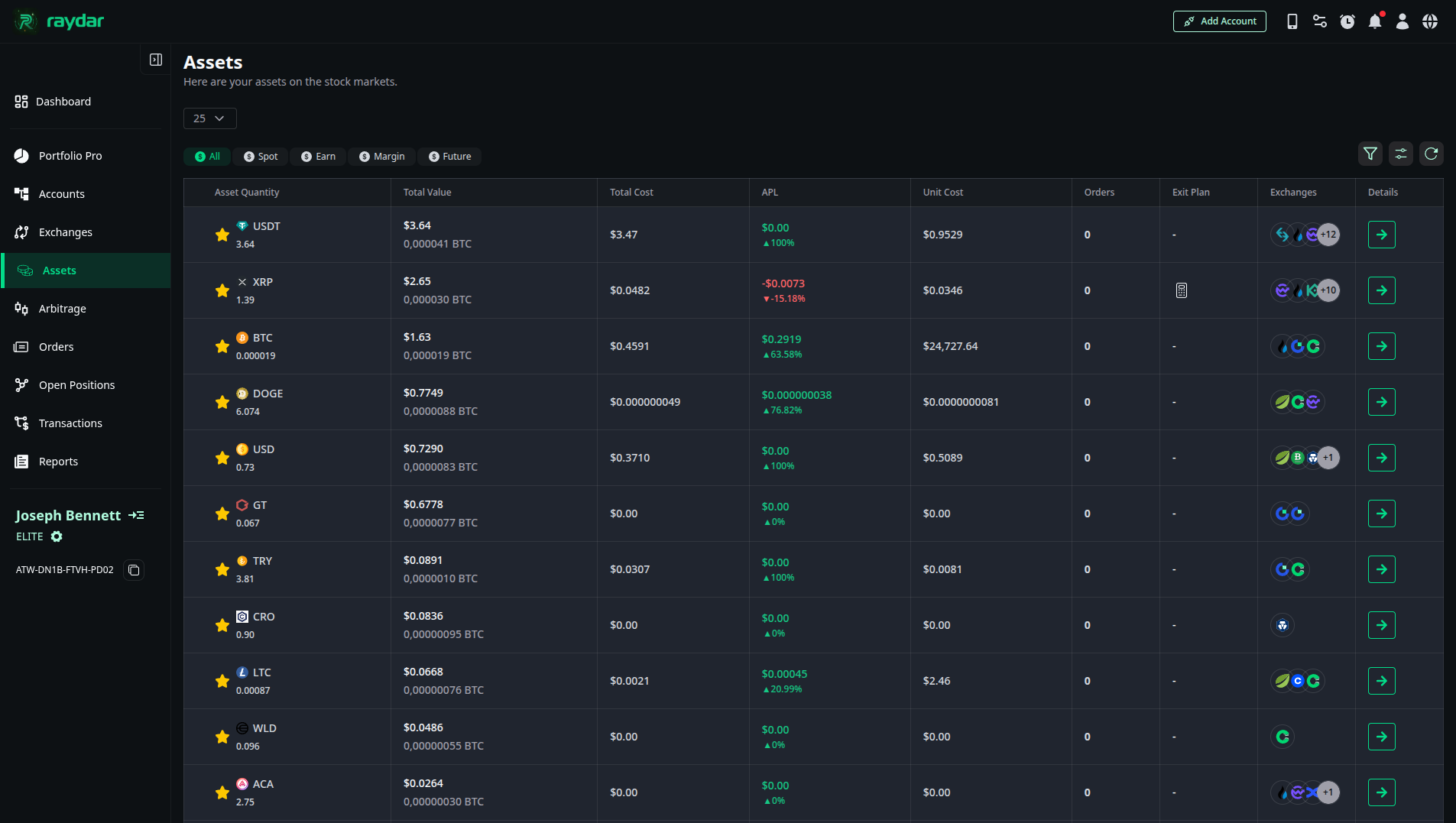Open the Transactions page from sidebar
This screenshot has width=1456, height=823.
click(x=70, y=423)
